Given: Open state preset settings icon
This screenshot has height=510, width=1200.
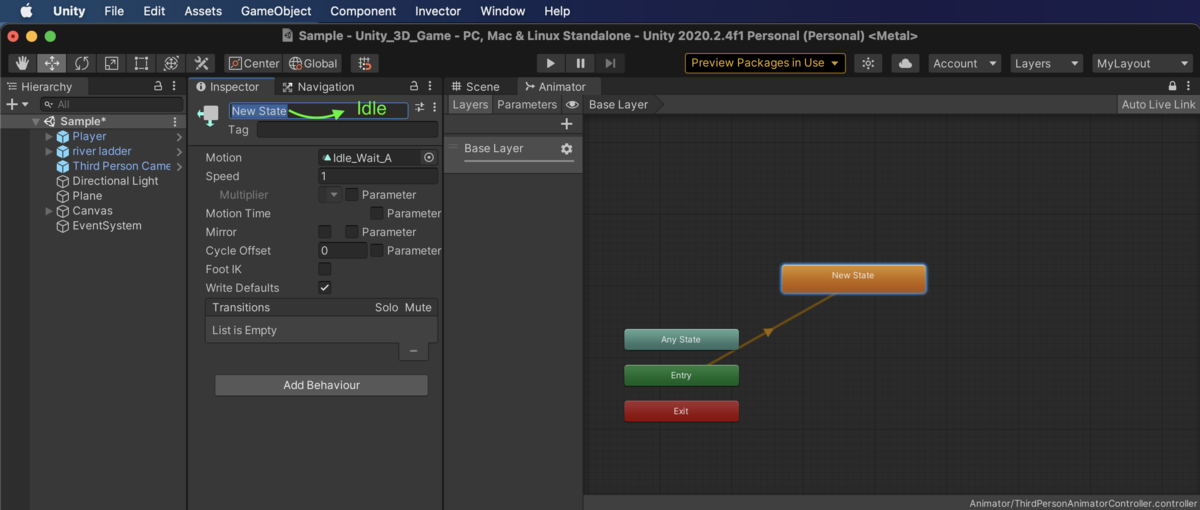Looking at the screenshot, I should tap(420, 108).
